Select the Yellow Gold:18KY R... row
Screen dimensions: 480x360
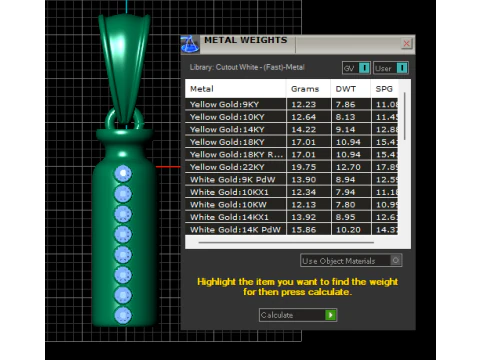pos(292,154)
